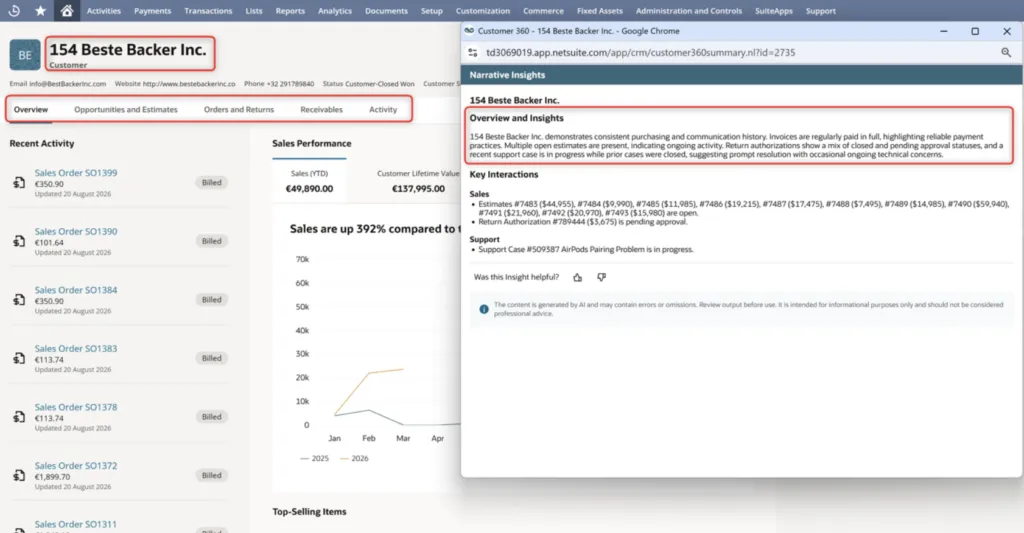Viewport: 1024px width, 533px height.
Task: Open the SuiteApps menu
Action: [x=774, y=11]
